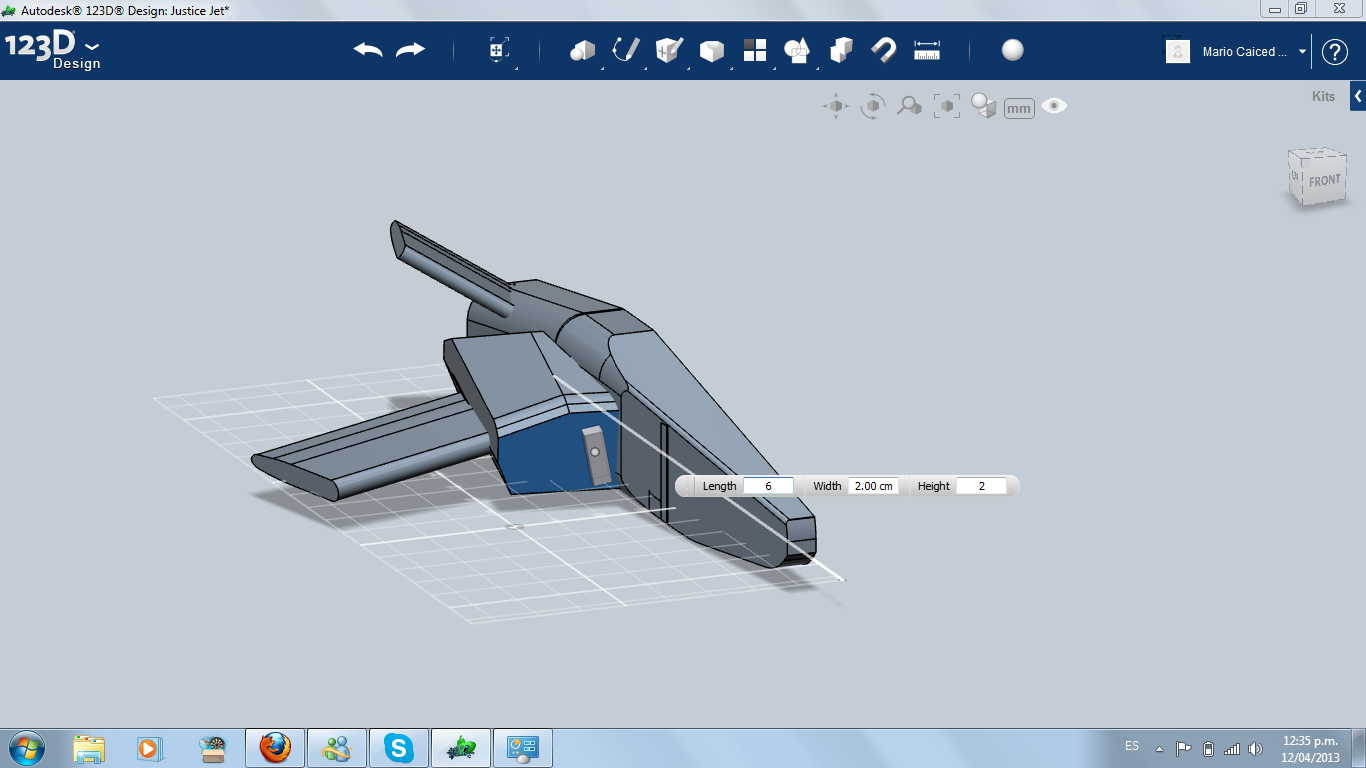
Task: Open the Construct tool menu
Action: (668, 50)
